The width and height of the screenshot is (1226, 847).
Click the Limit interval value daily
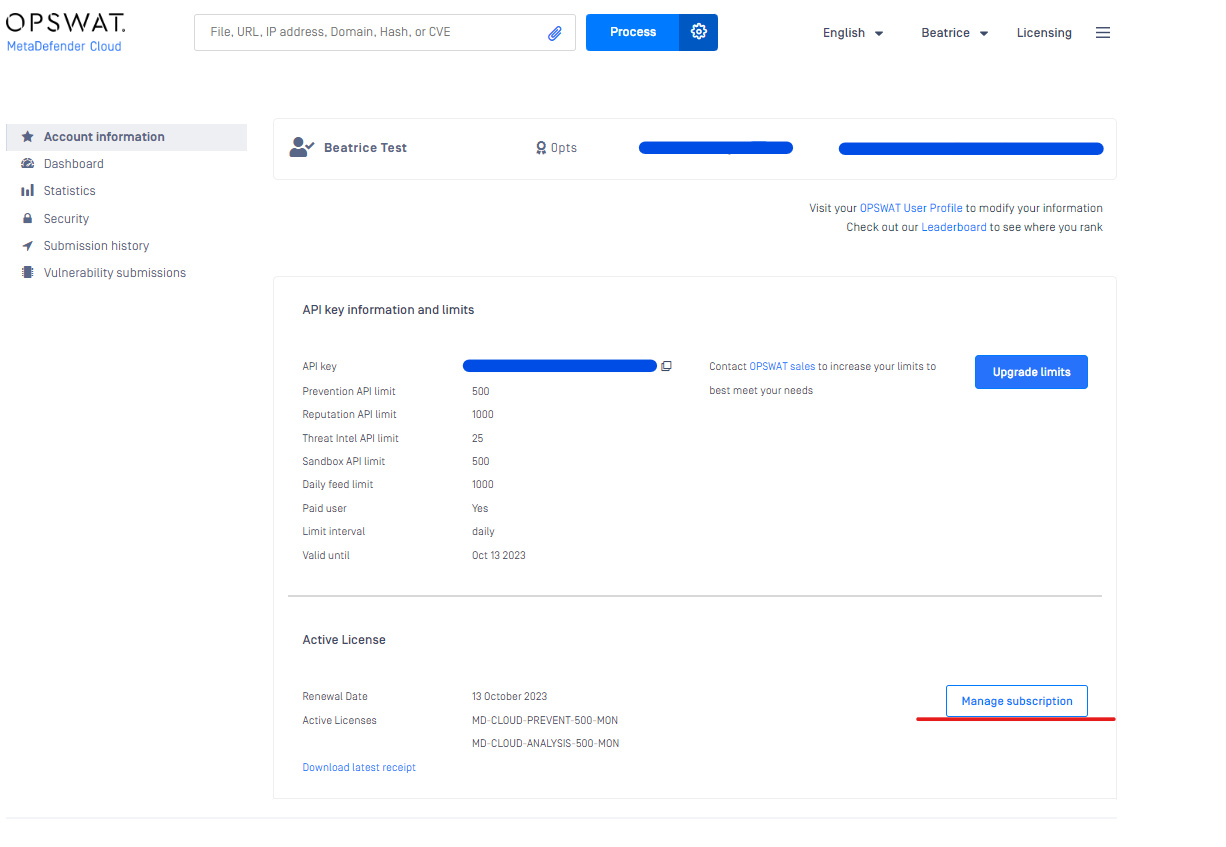(484, 531)
